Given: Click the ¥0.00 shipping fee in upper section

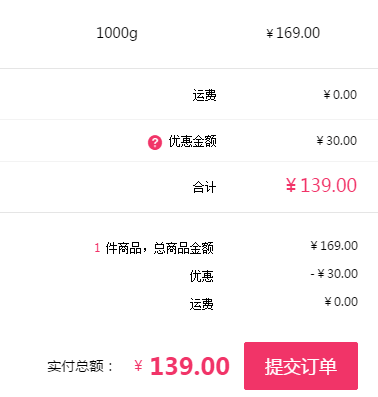Looking at the screenshot, I should coord(340,95).
